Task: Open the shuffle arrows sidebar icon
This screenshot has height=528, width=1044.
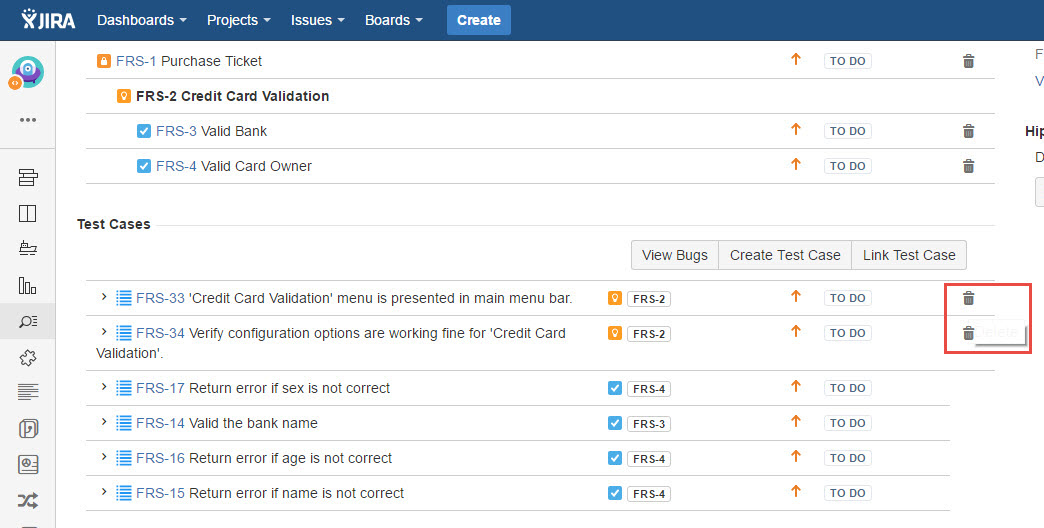Action: tap(27, 500)
